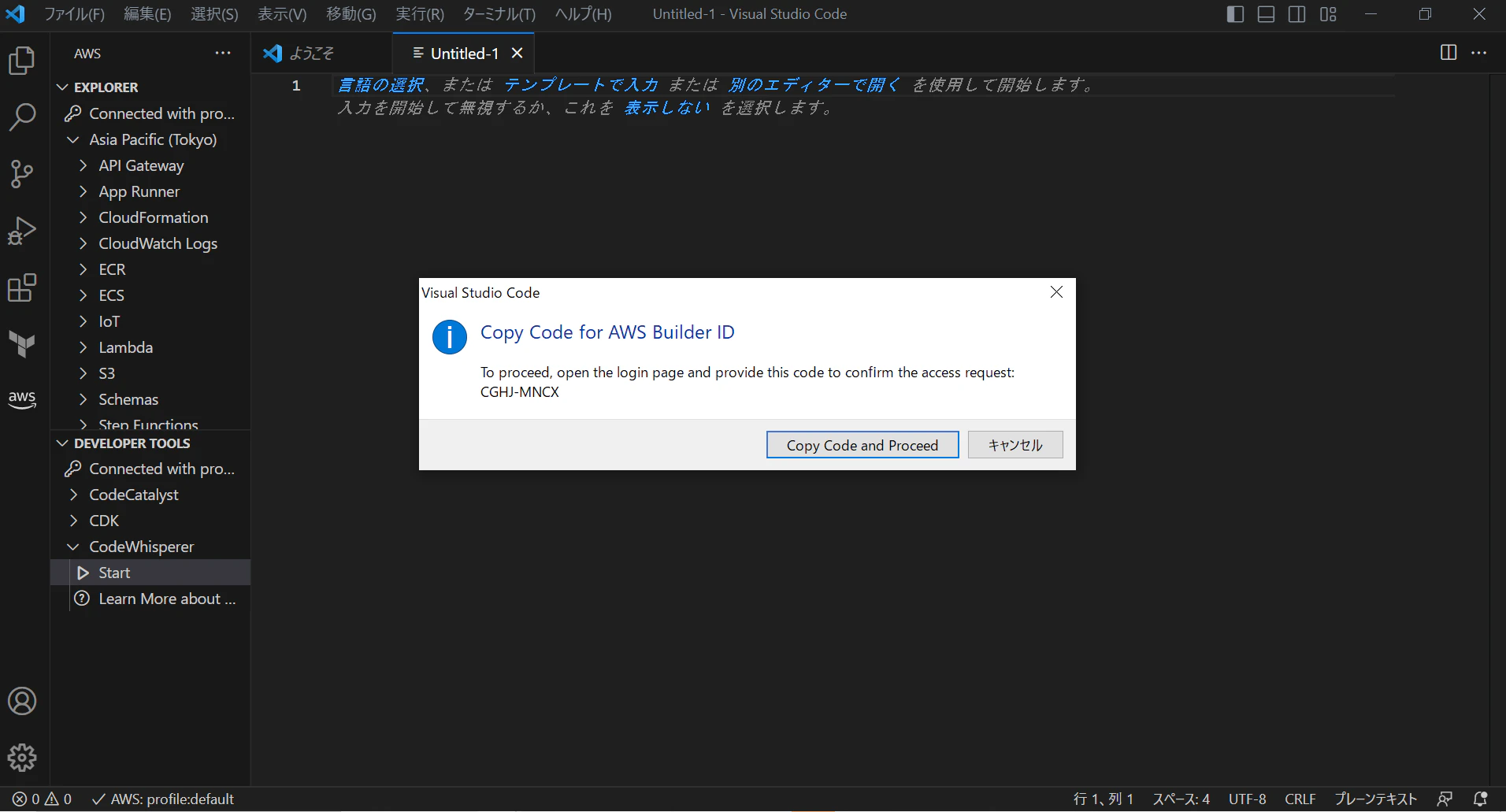
Task: Open the Manage gear icon
Action: pyautogui.click(x=22, y=758)
